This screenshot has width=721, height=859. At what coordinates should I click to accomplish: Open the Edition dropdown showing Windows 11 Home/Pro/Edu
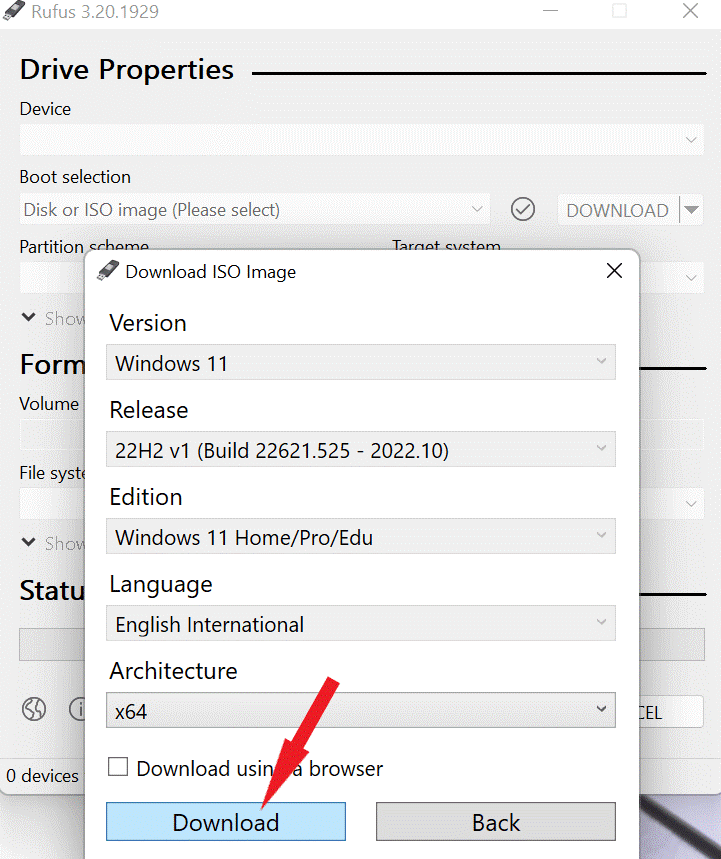pyautogui.click(x=360, y=536)
